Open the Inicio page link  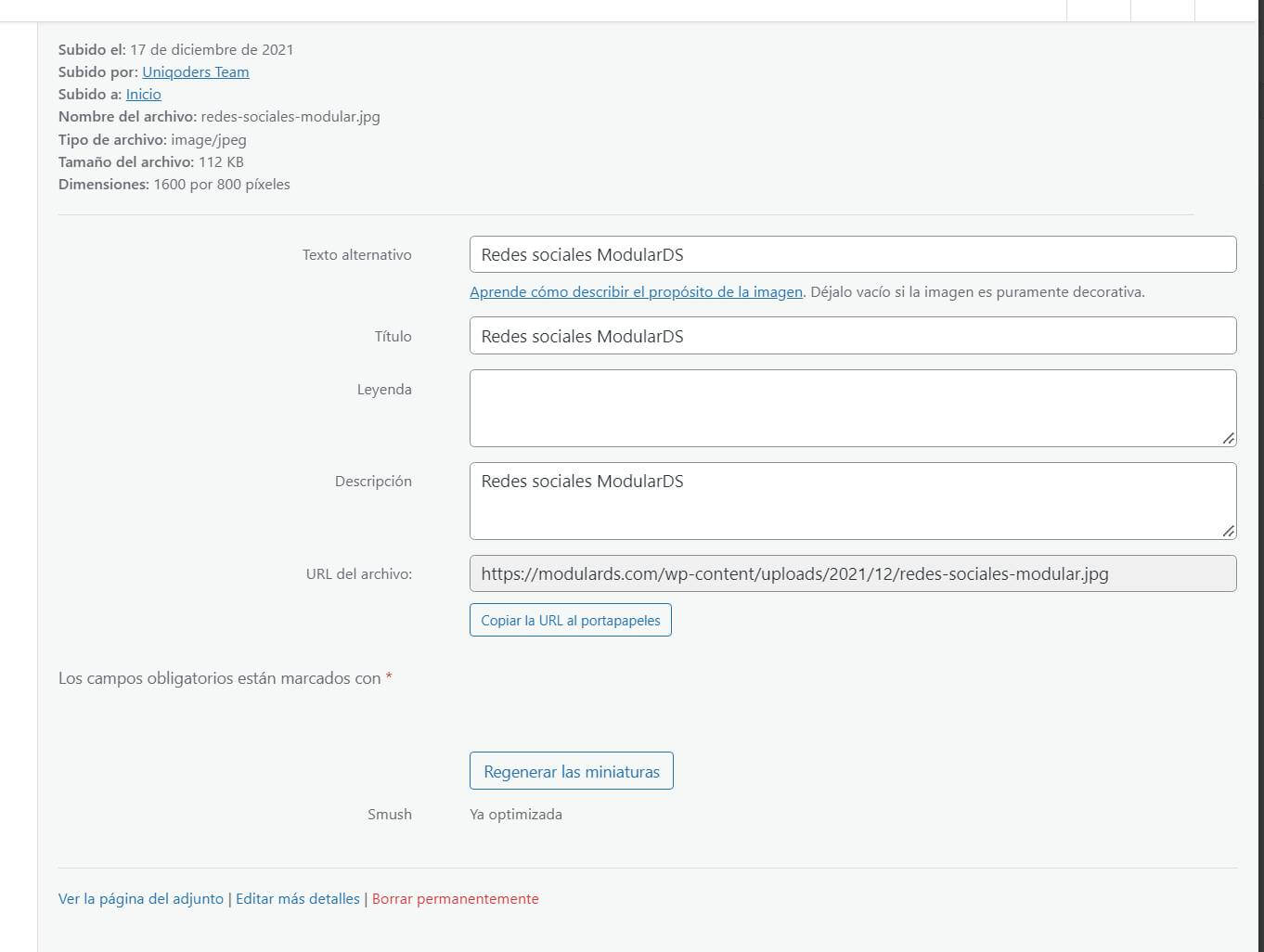pyautogui.click(x=143, y=94)
